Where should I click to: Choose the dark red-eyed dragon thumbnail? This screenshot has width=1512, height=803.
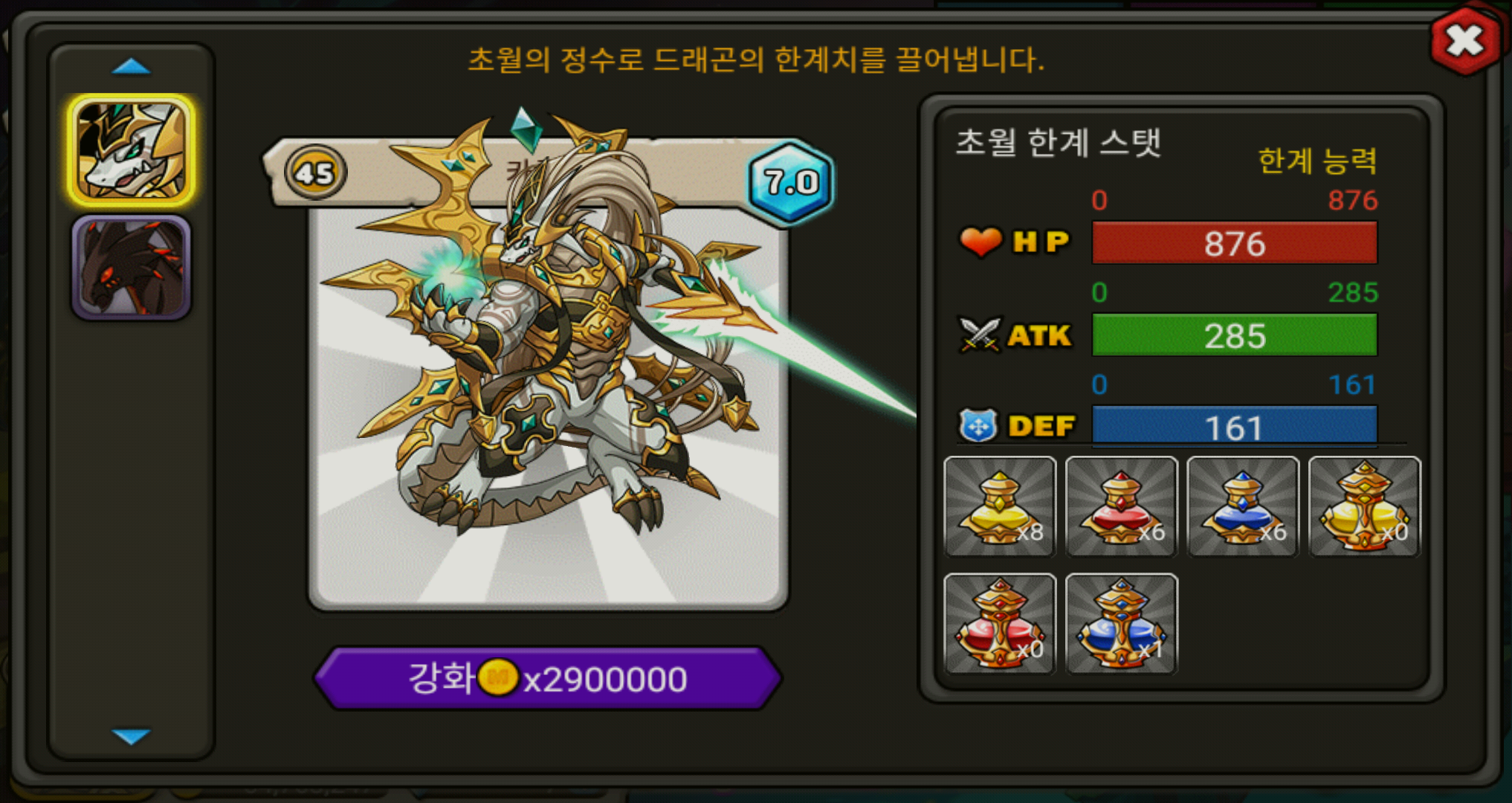[132, 268]
